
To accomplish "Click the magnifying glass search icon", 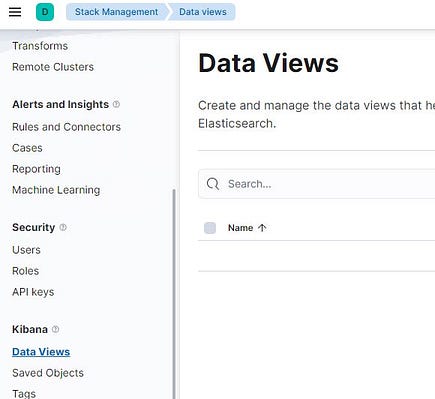I will point(213,184).
